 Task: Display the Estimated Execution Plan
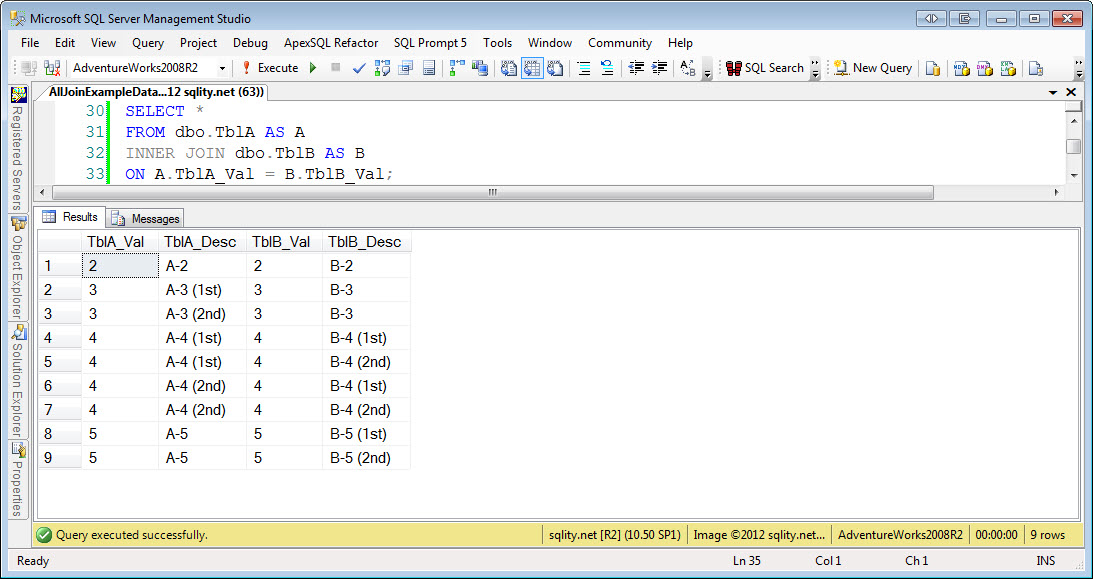pos(382,68)
